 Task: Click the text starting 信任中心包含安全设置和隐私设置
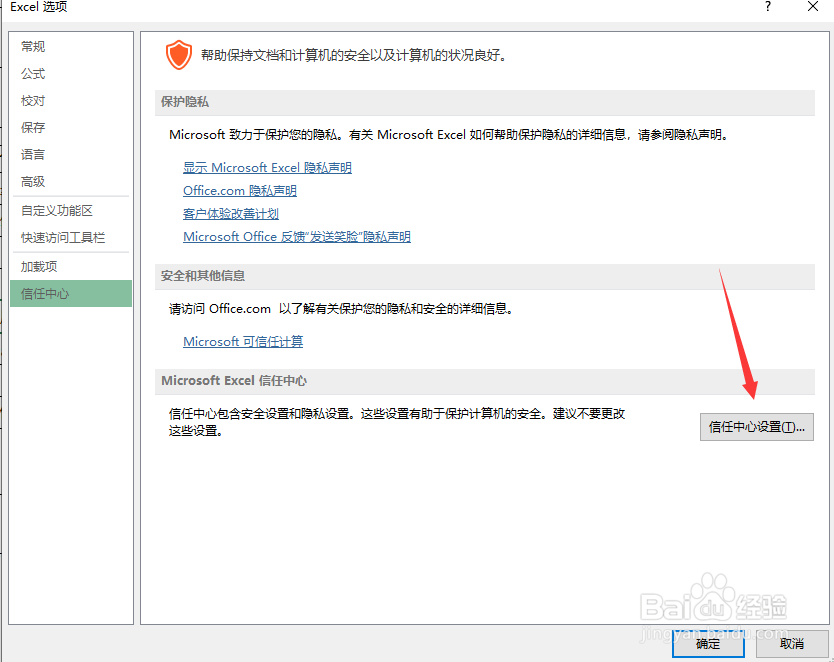(397, 422)
